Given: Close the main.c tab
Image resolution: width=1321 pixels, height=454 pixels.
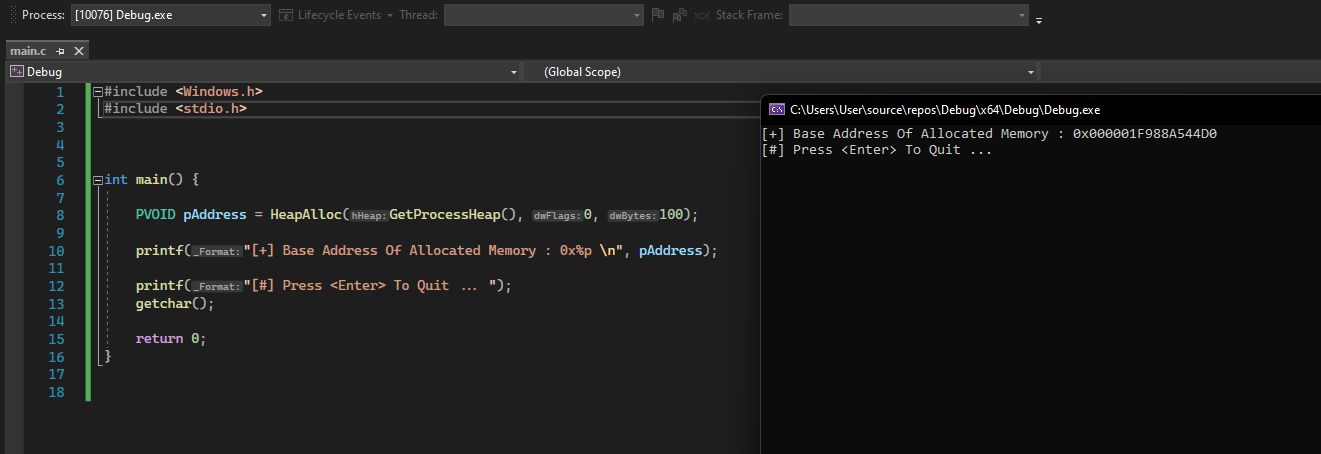Looking at the screenshot, I should tap(79, 50).
